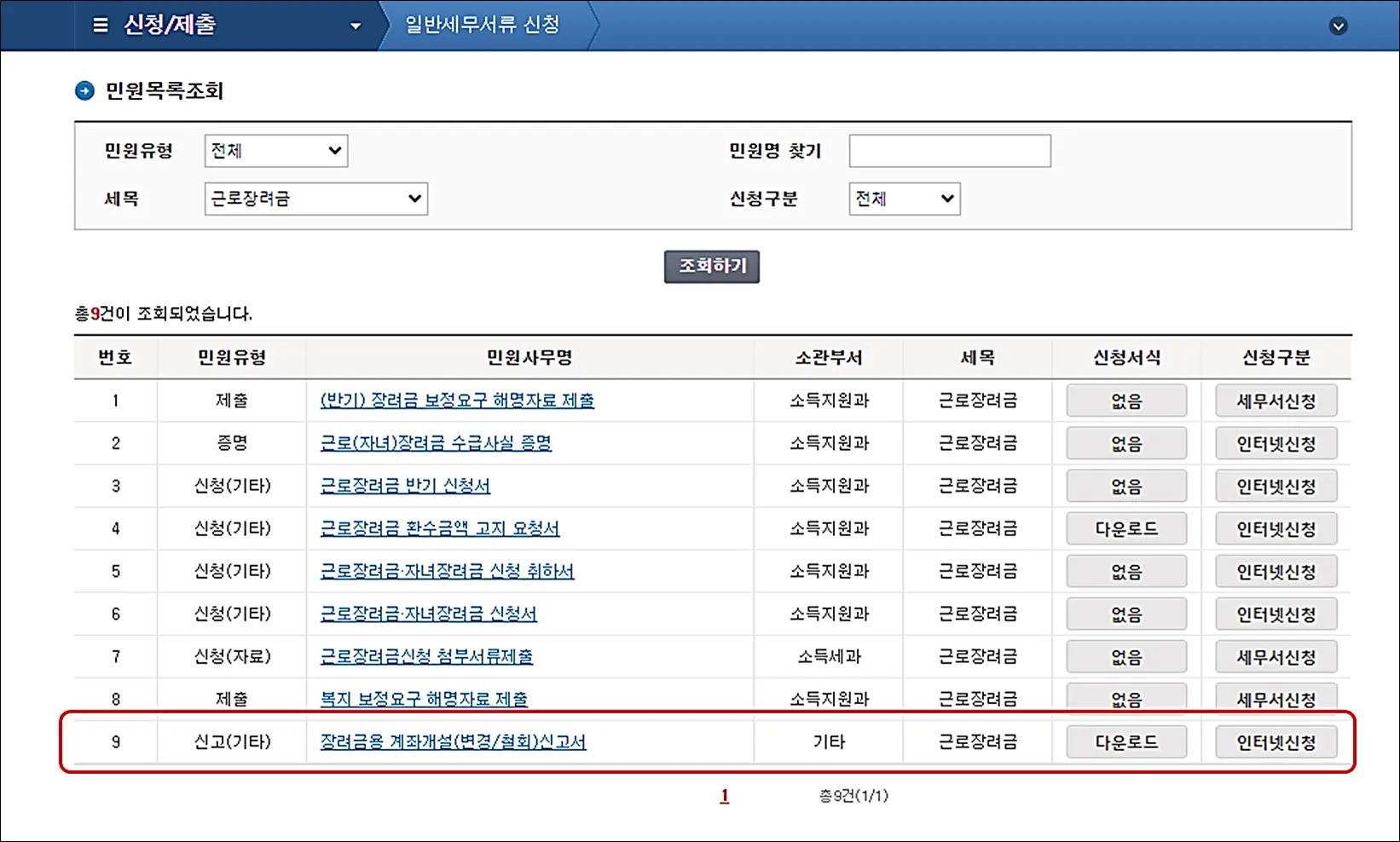
Task: Open the 세목 dropdown showing 근로장려금
Action: [x=316, y=199]
